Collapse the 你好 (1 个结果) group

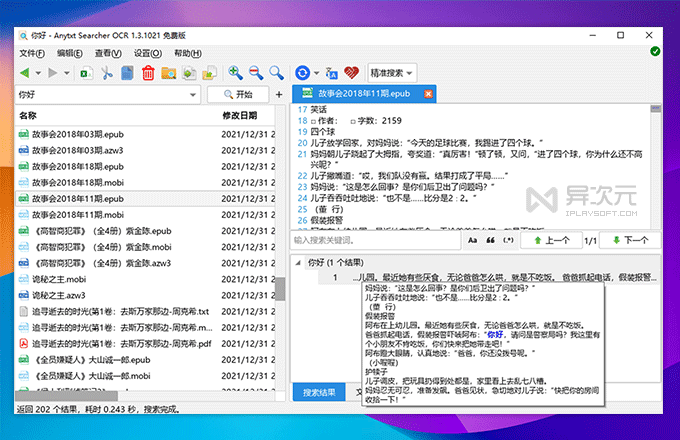pos(298,263)
